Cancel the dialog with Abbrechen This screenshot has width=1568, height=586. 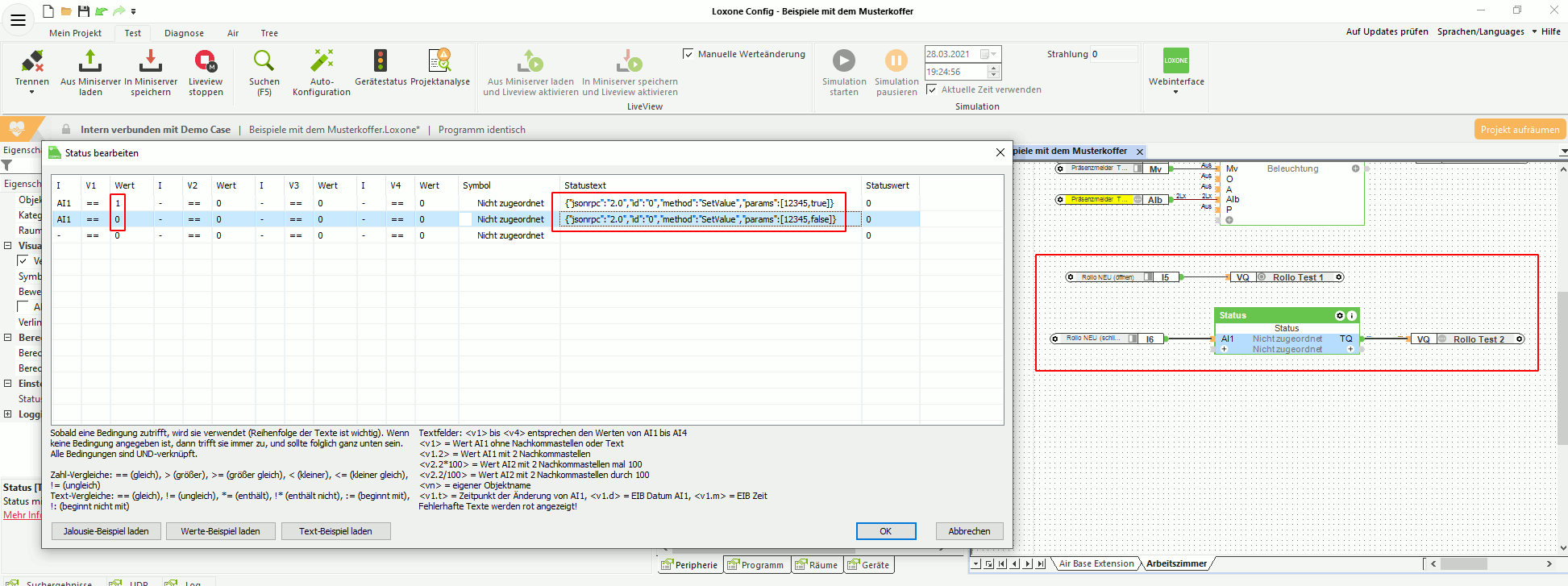[x=970, y=531]
